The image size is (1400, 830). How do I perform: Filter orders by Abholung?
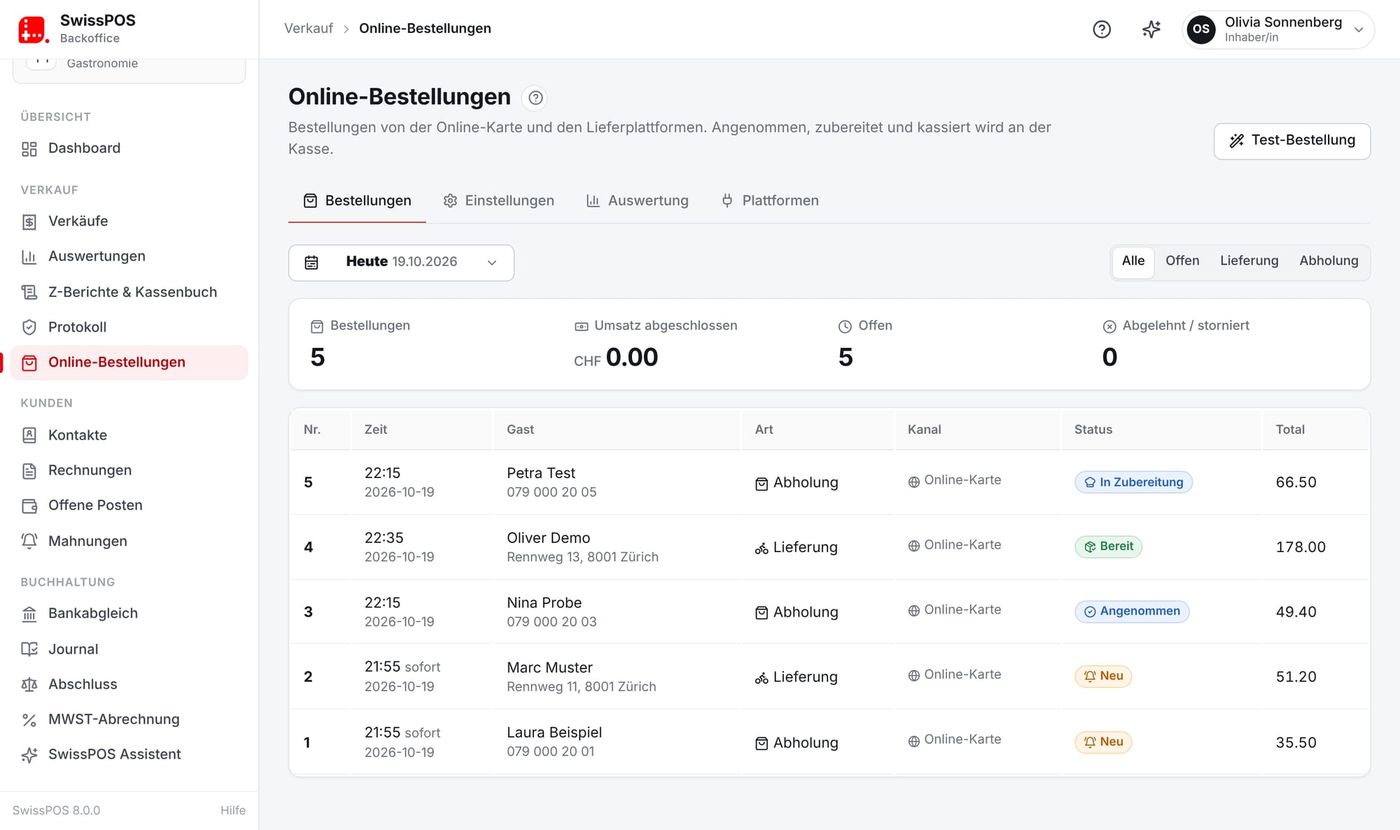pyautogui.click(x=1329, y=262)
